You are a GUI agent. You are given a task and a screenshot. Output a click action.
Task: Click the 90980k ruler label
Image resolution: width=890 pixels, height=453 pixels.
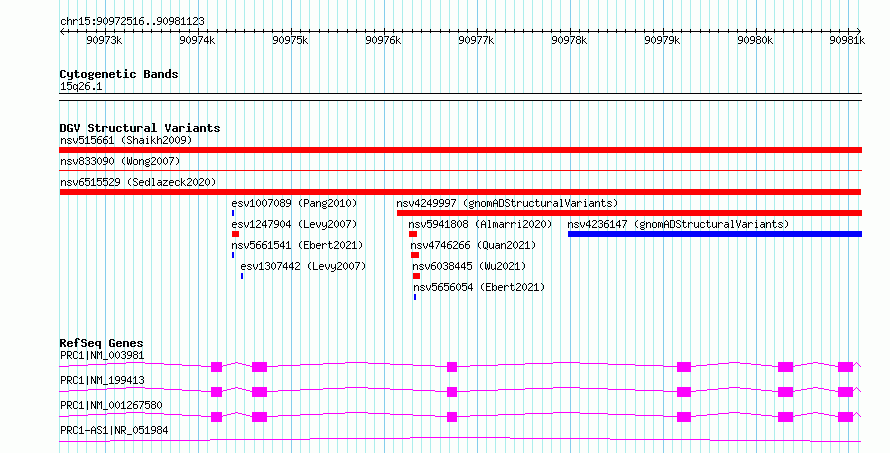pyautogui.click(x=755, y=40)
